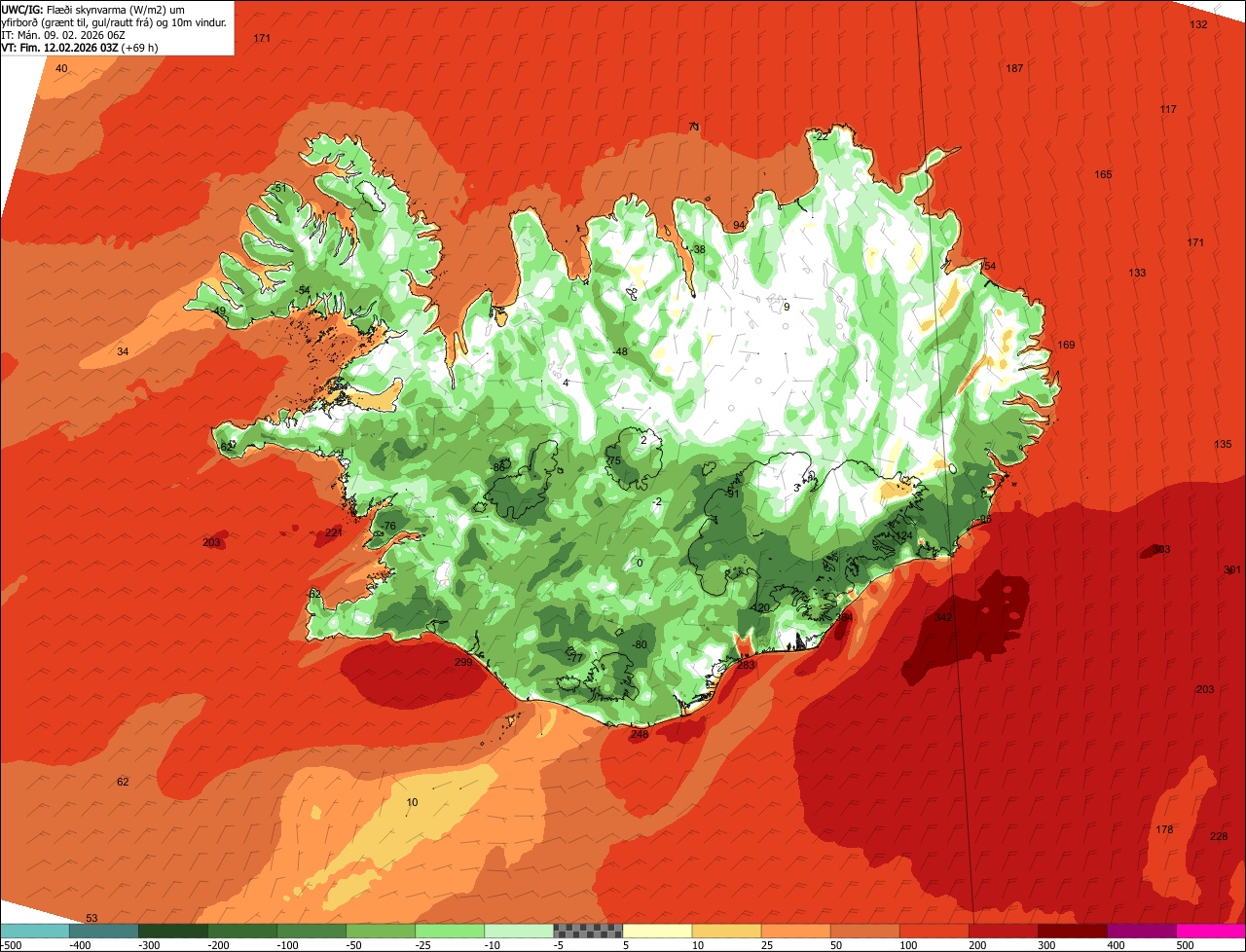Click the checkered -5 to 5 legend segment
Viewport: 1246px width, 952px height.
[x=588, y=931]
